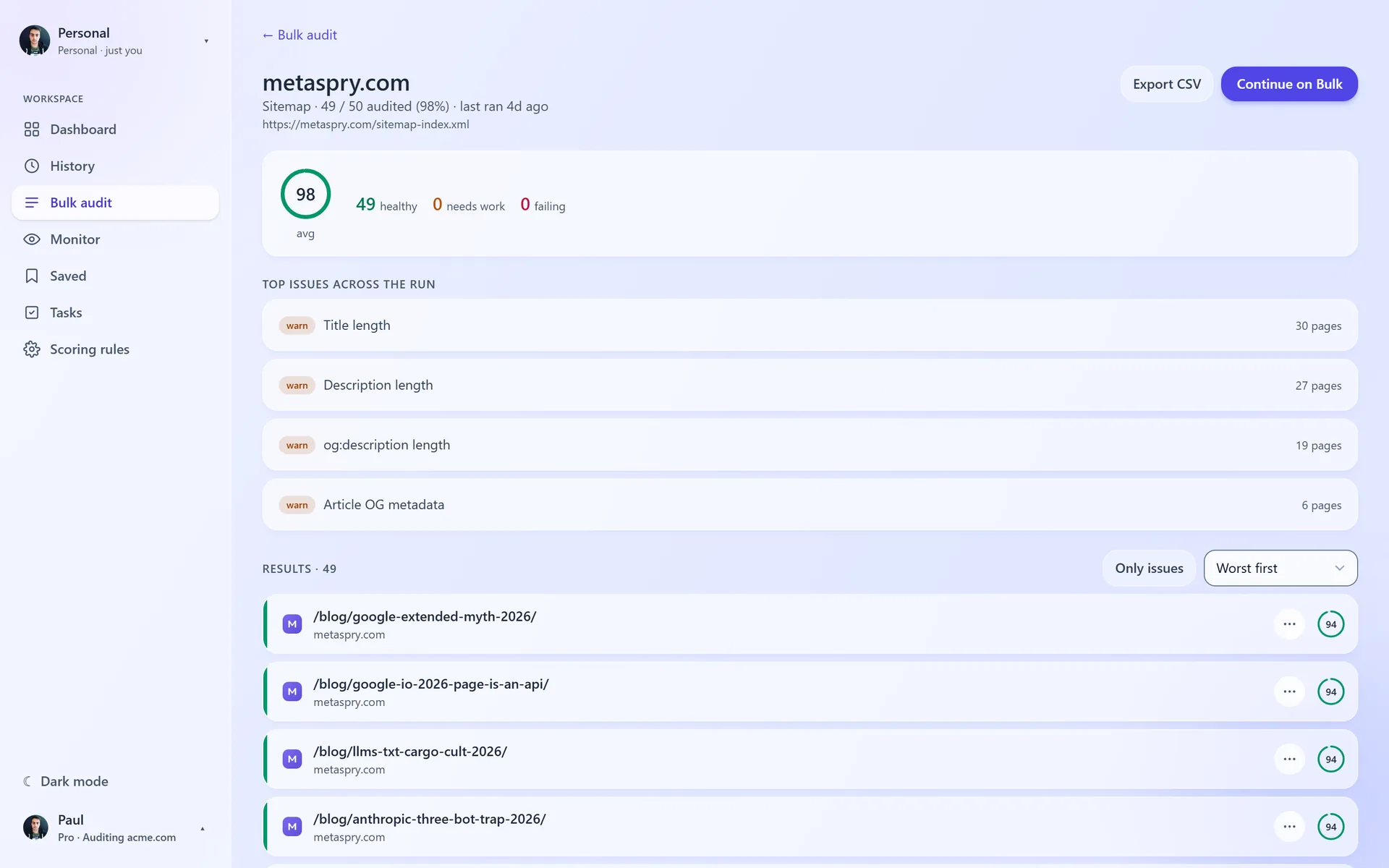Click the Saved bookmark icon

point(32,276)
